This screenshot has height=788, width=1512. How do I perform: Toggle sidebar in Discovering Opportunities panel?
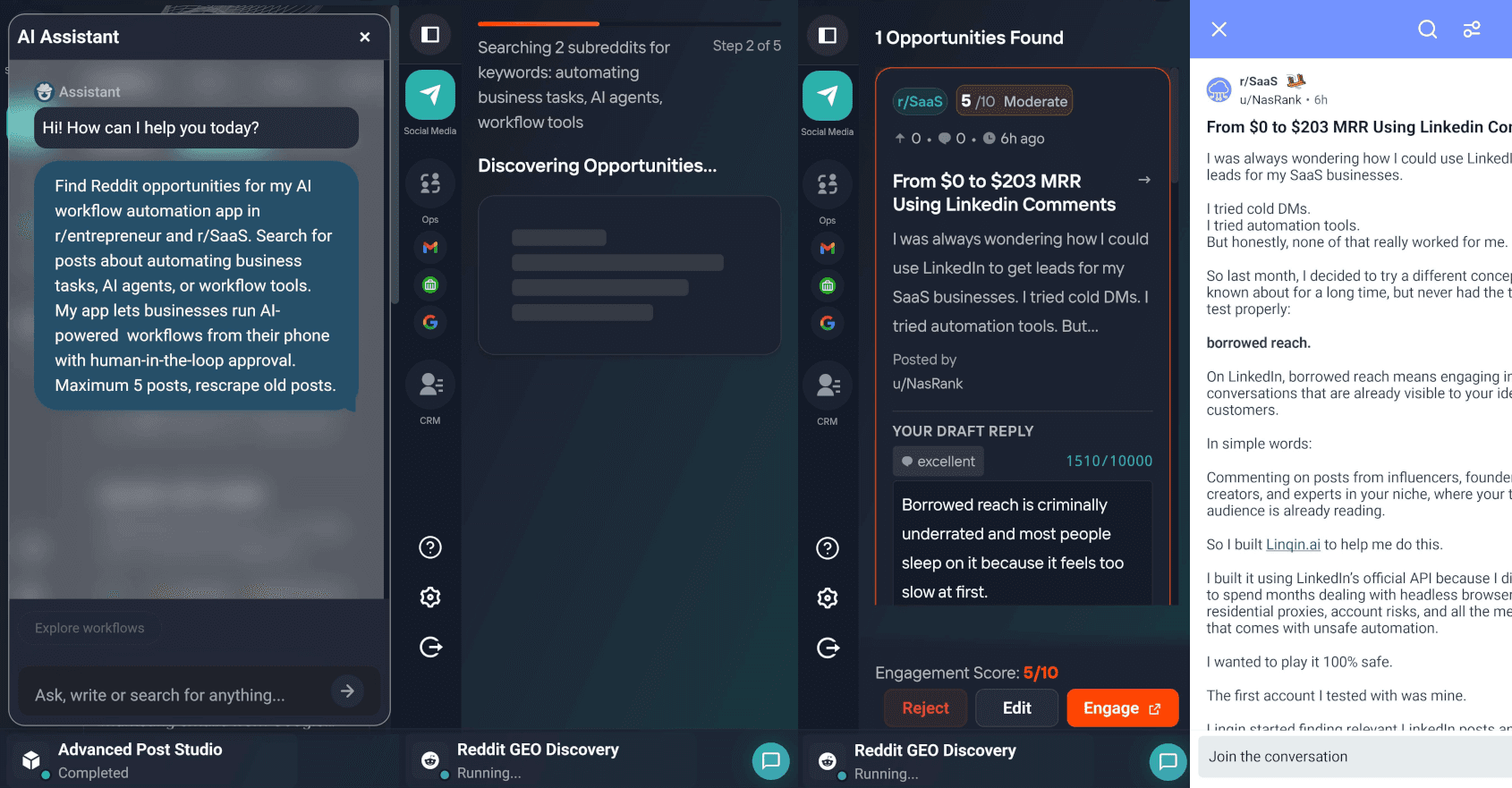click(x=430, y=34)
